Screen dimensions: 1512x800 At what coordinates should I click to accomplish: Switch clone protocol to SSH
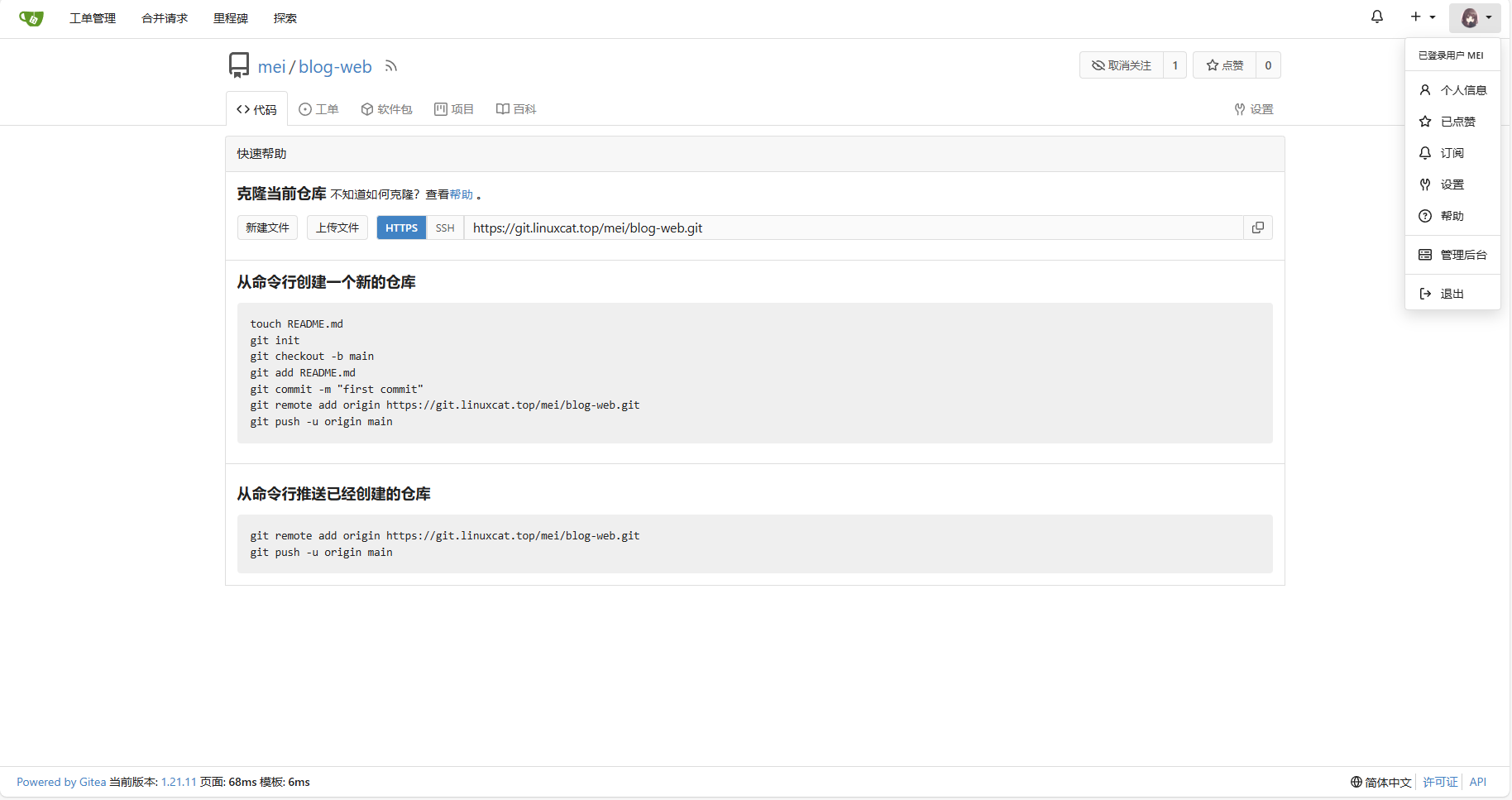pyautogui.click(x=445, y=228)
